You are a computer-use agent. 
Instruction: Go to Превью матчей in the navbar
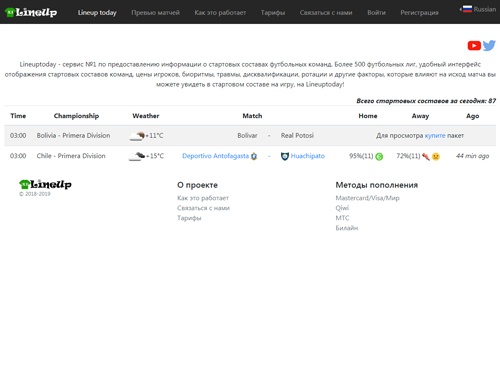tap(155, 13)
